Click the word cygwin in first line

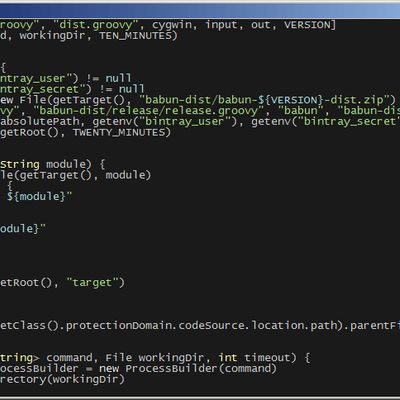coord(172,25)
